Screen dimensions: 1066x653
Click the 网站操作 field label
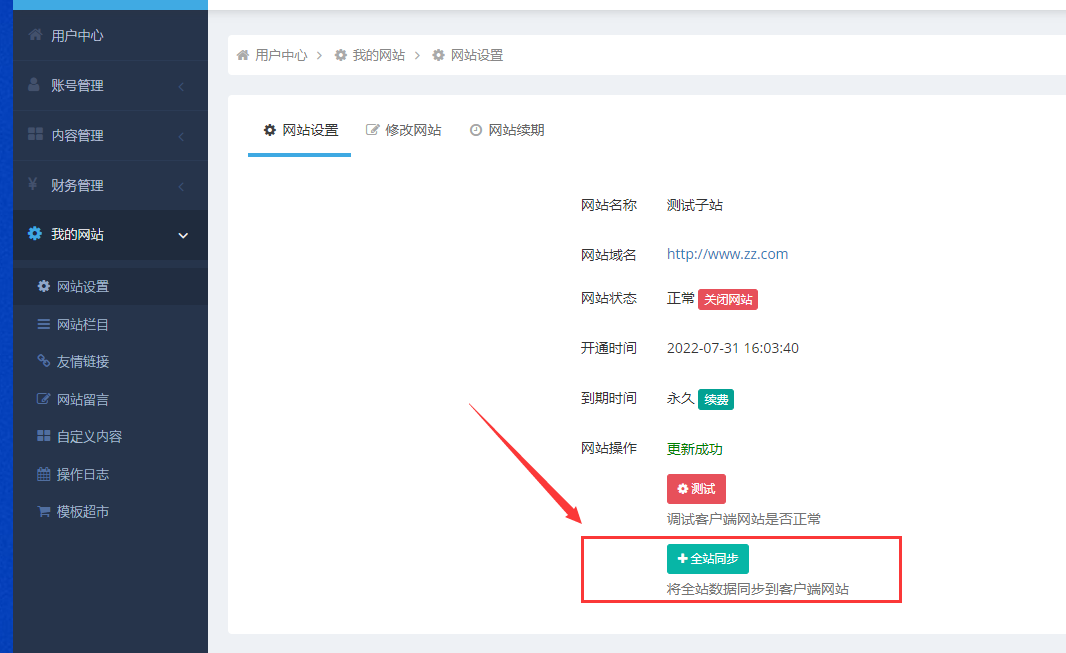point(608,448)
